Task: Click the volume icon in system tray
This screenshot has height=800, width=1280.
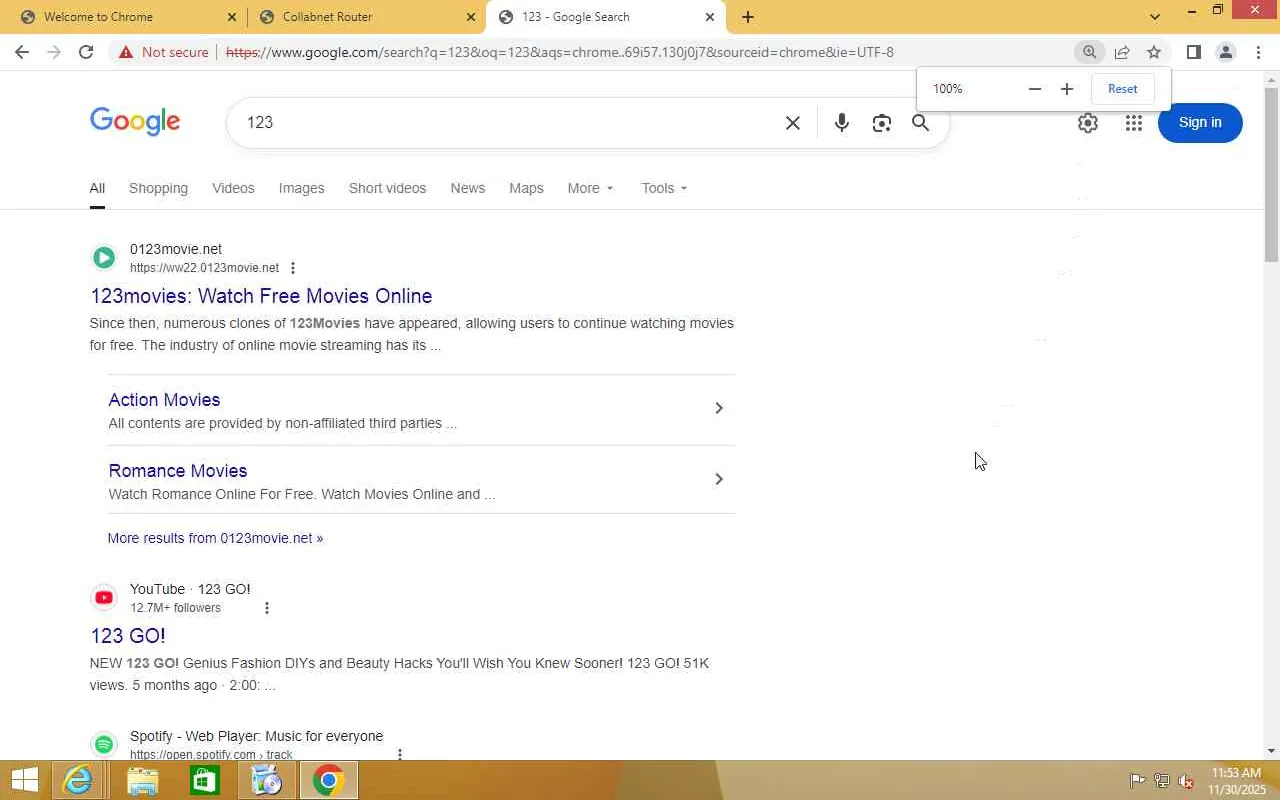Action: pos(1186,781)
